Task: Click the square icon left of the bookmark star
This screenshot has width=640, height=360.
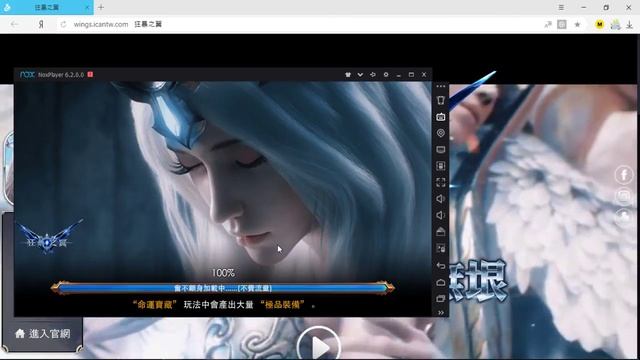Action: 562,24
